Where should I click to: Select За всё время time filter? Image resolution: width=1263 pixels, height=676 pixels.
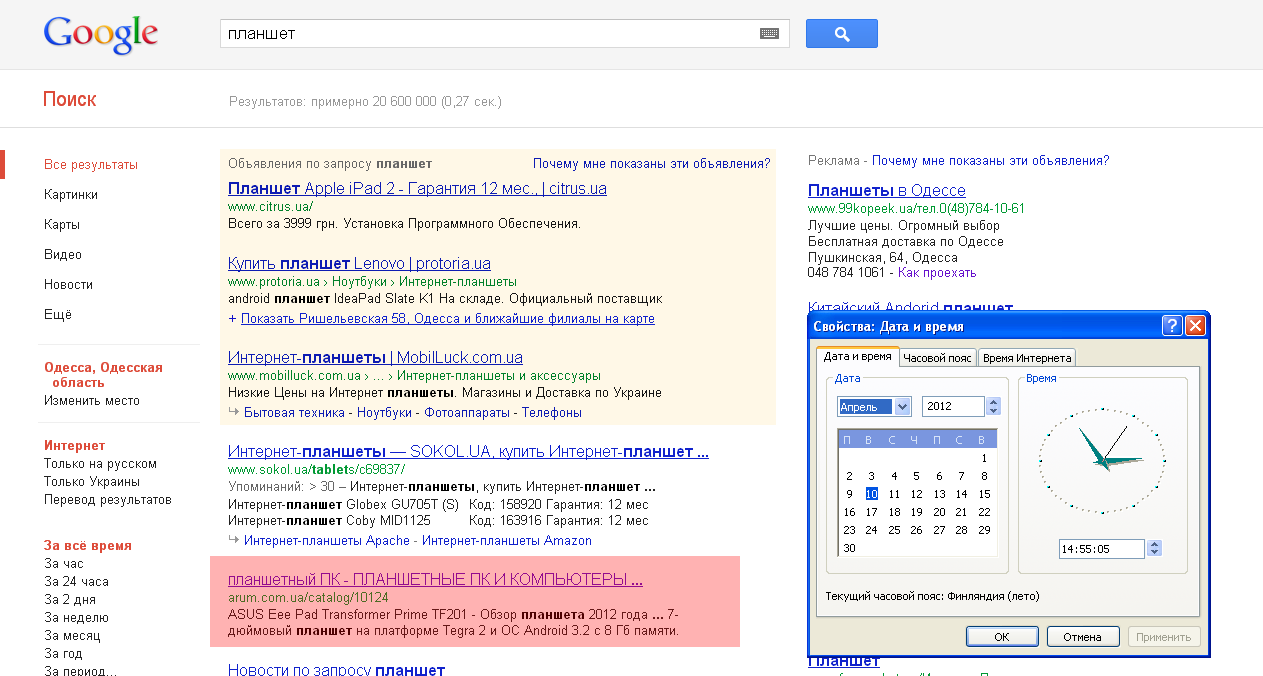pos(88,546)
